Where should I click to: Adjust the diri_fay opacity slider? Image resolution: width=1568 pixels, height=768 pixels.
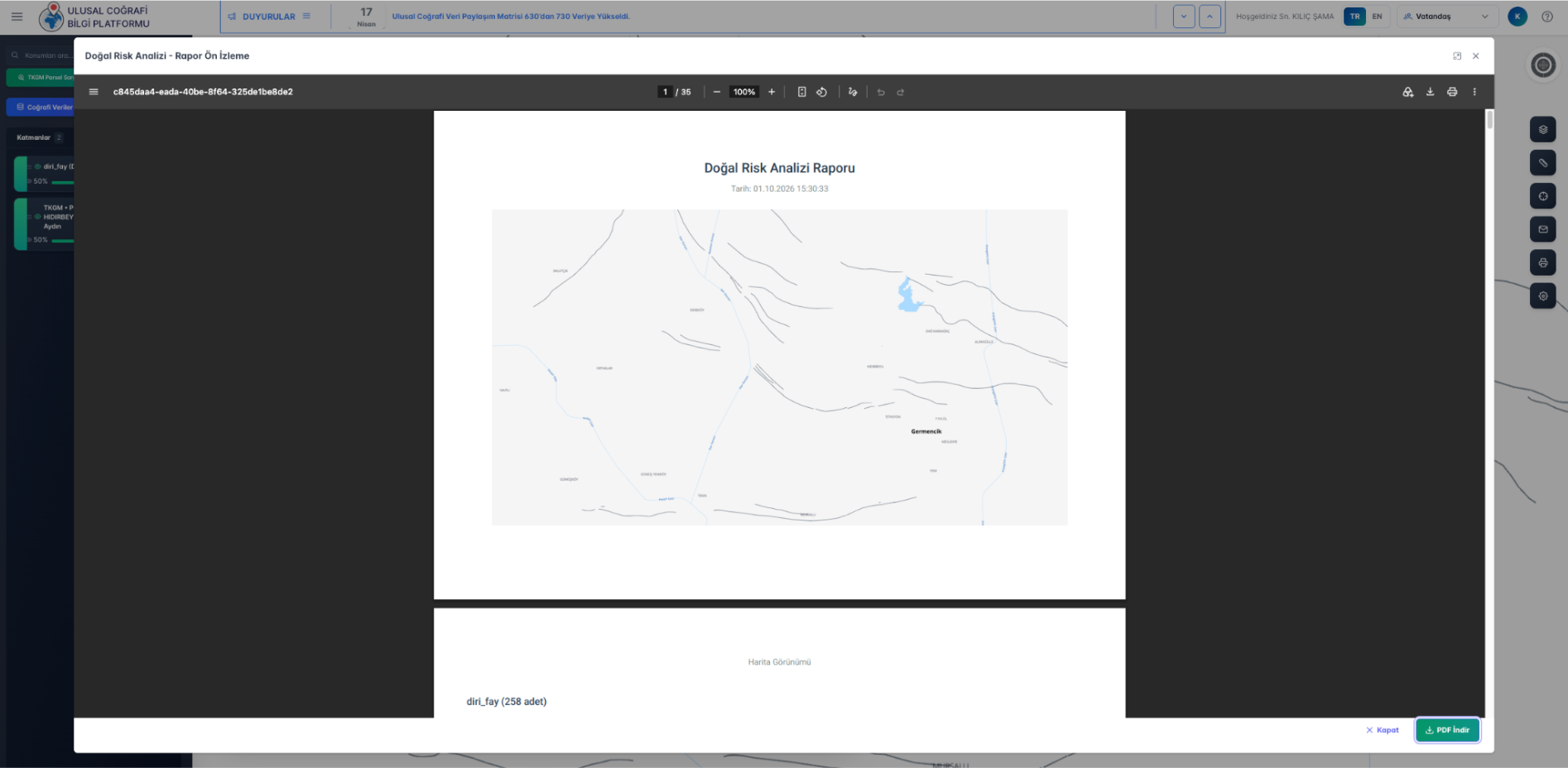tap(63, 181)
